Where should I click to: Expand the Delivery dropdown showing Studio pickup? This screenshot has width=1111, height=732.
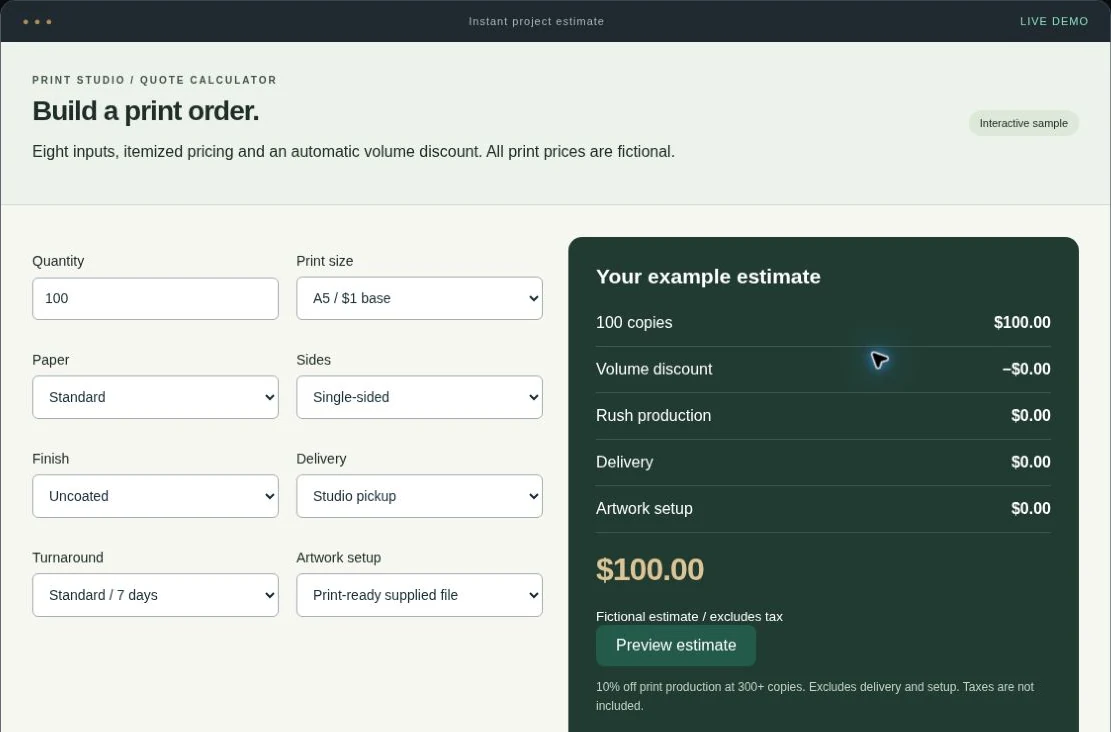(x=419, y=496)
